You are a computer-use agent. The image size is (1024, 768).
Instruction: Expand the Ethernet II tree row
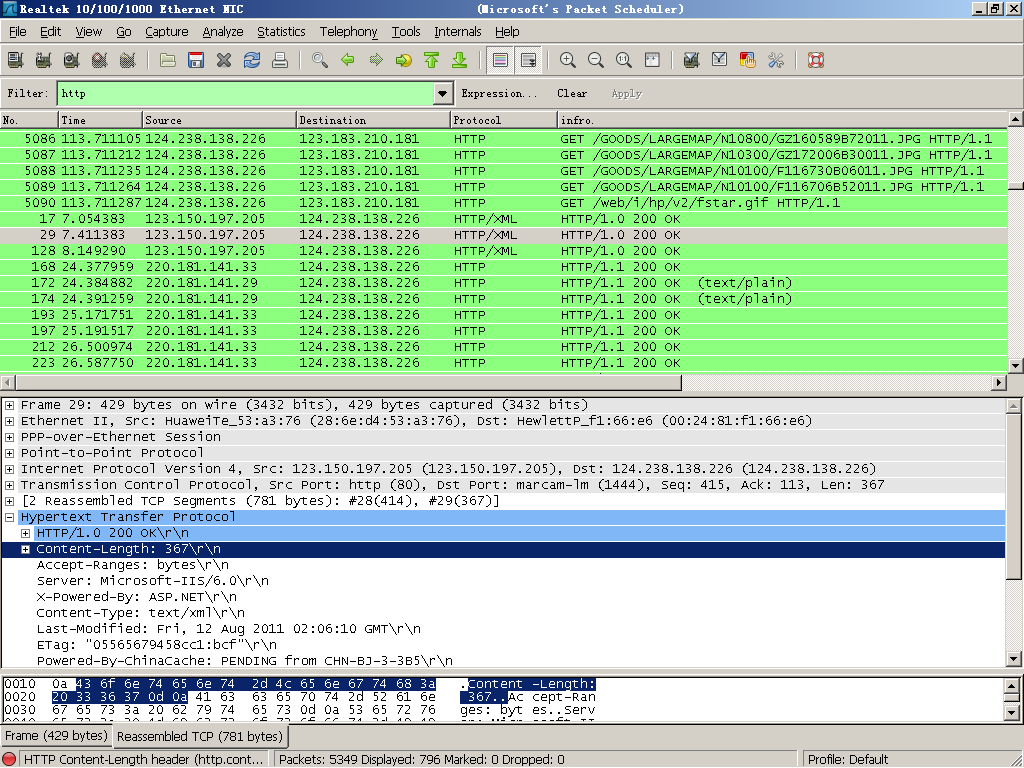tap(10, 421)
